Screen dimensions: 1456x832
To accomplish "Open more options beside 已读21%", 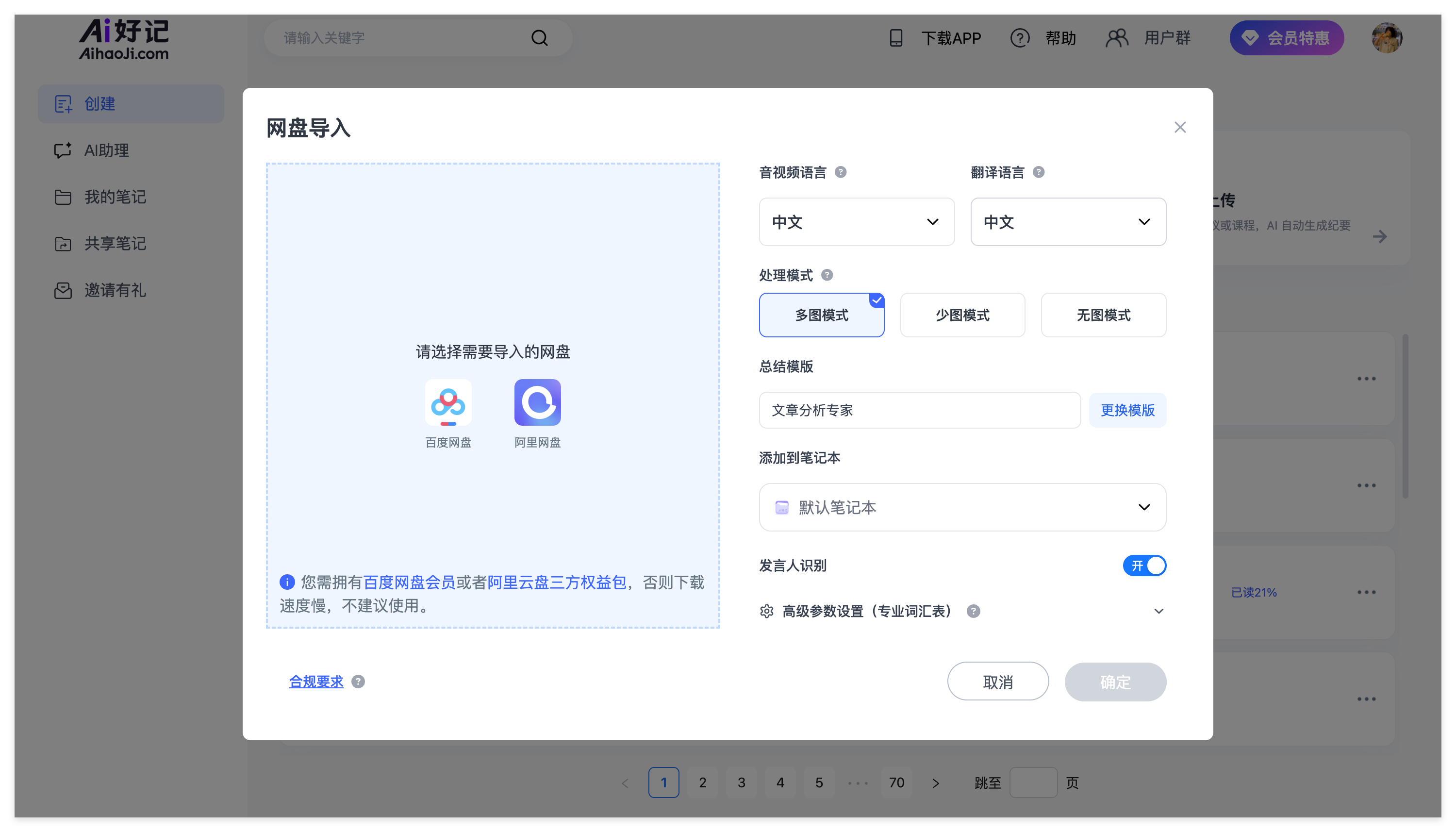I will pyautogui.click(x=1366, y=592).
